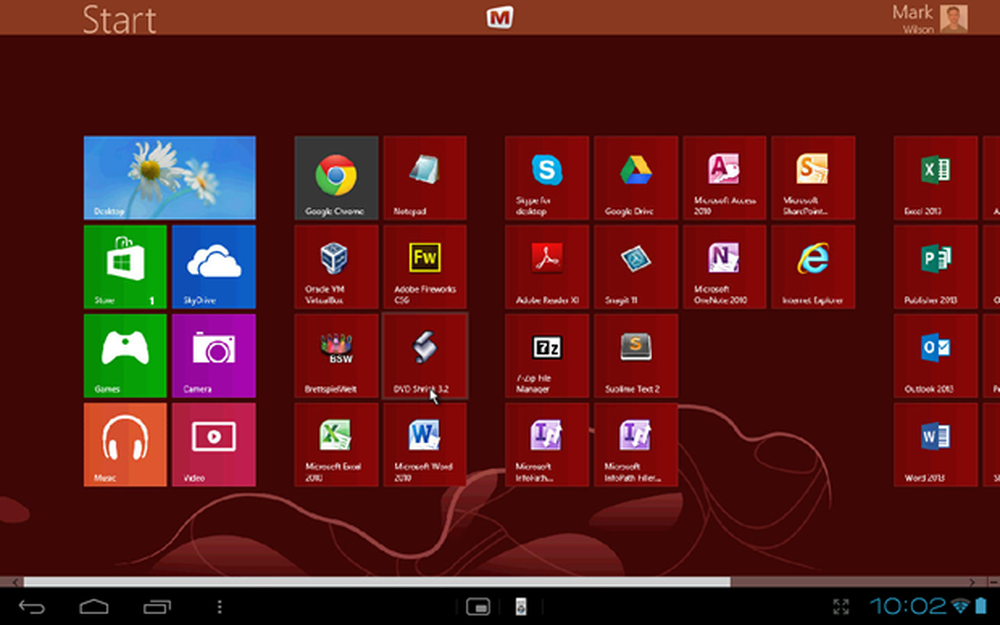Open Adobe Fireworks CS6 tile

click(x=425, y=267)
